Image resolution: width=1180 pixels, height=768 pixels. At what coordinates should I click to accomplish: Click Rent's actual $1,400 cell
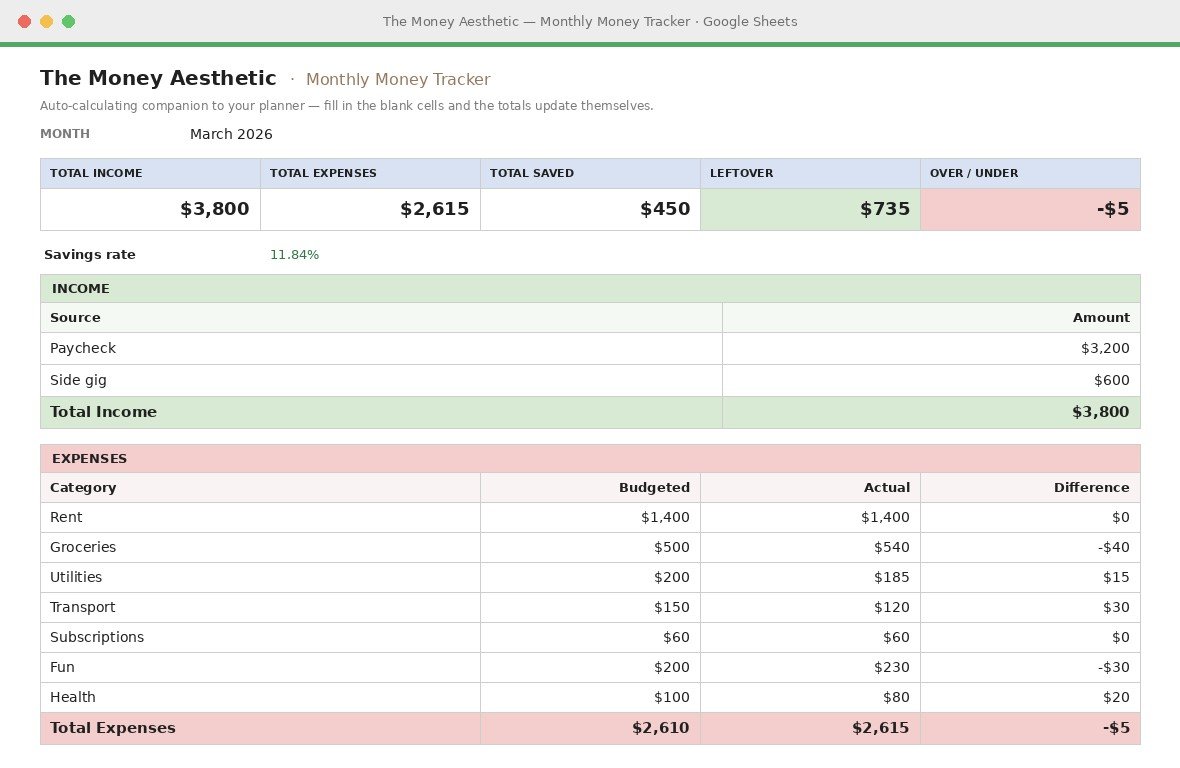click(810, 518)
